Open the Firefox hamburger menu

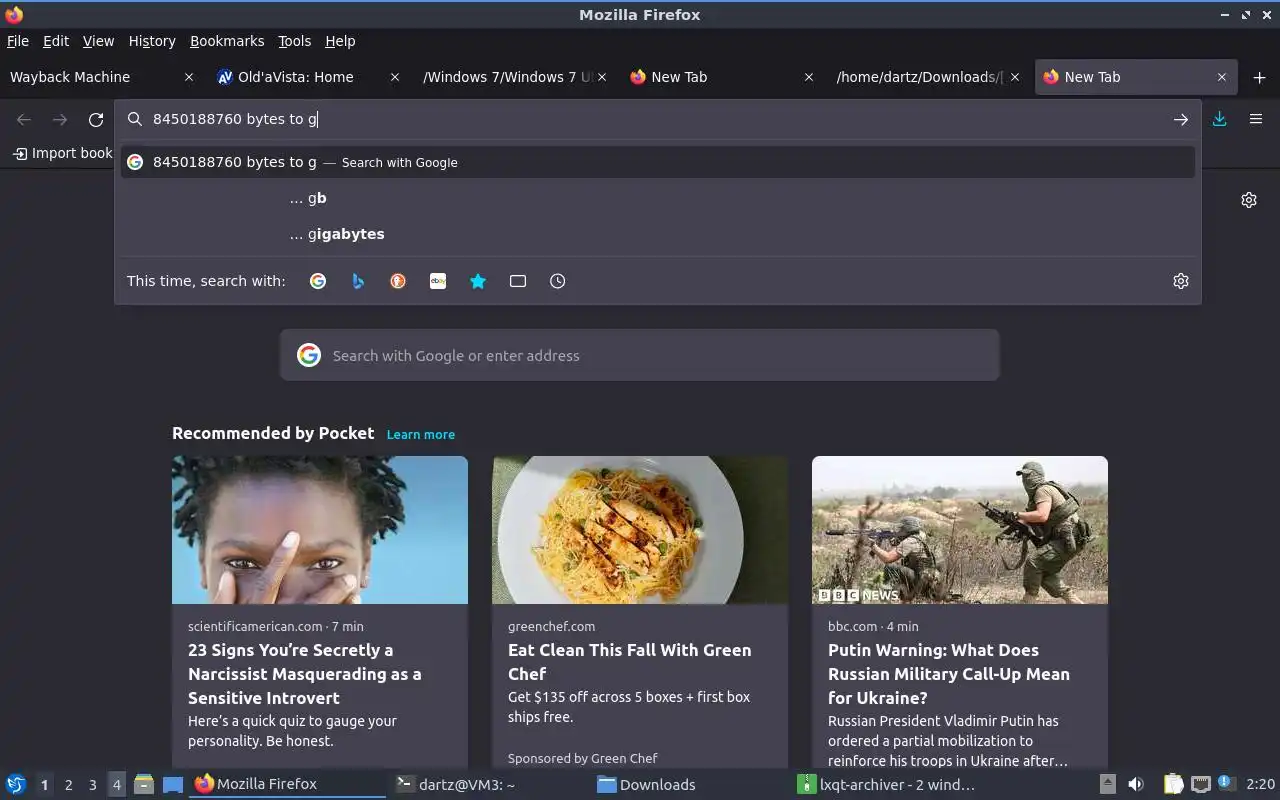[x=1256, y=119]
